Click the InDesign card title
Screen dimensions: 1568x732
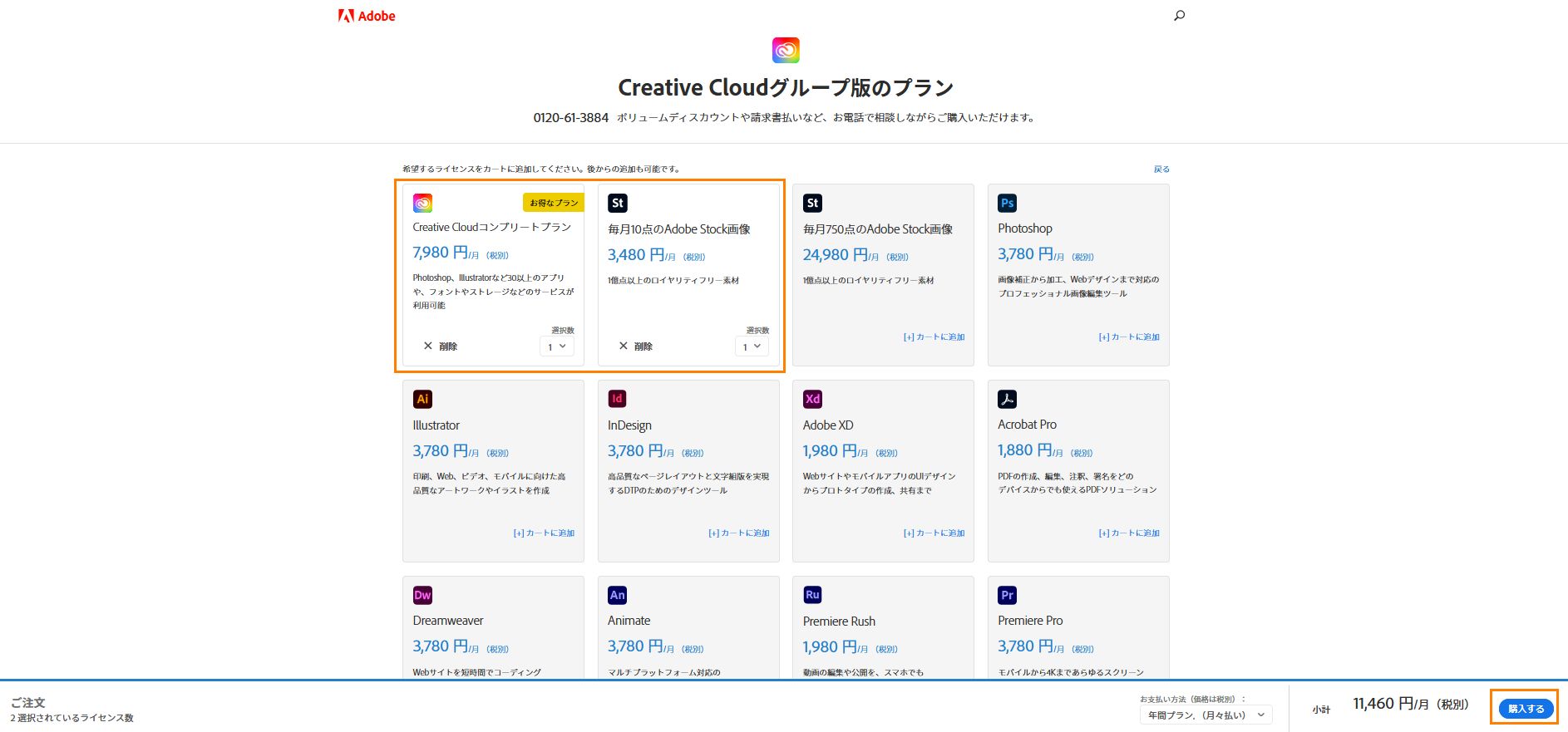coord(629,425)
